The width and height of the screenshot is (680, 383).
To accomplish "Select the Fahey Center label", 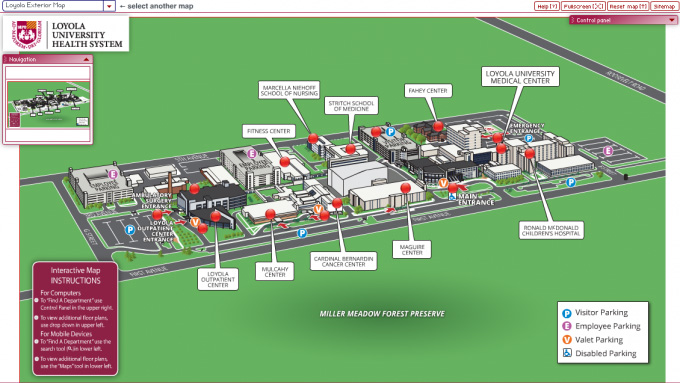I will [428, 91].
